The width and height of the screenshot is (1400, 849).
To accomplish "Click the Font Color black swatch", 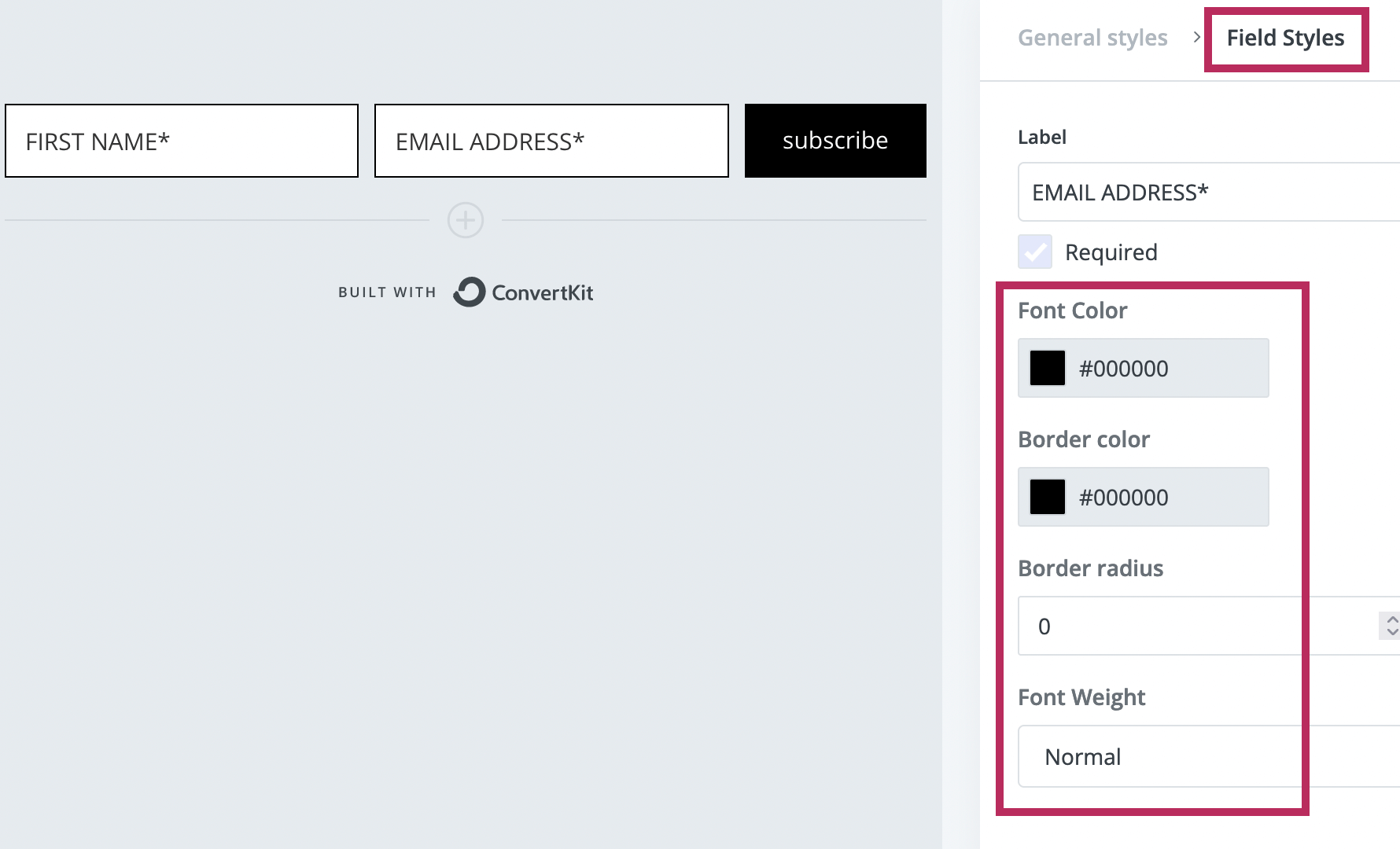I will click(x=1048, y=368).
